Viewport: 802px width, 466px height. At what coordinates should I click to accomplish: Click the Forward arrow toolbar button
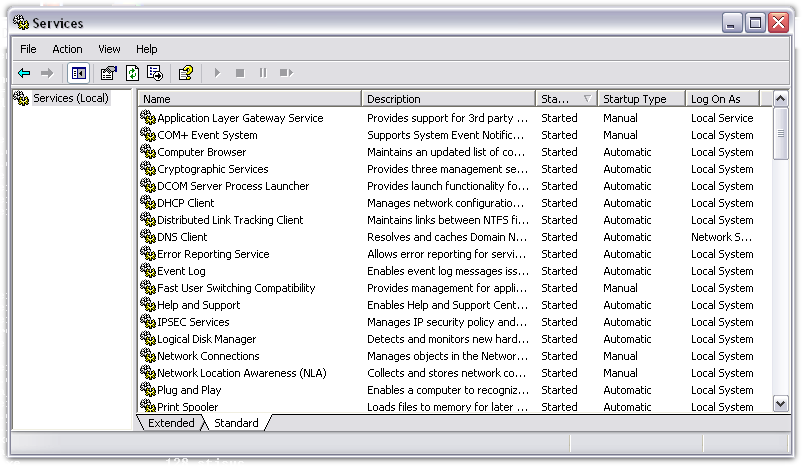coord(47,73)
